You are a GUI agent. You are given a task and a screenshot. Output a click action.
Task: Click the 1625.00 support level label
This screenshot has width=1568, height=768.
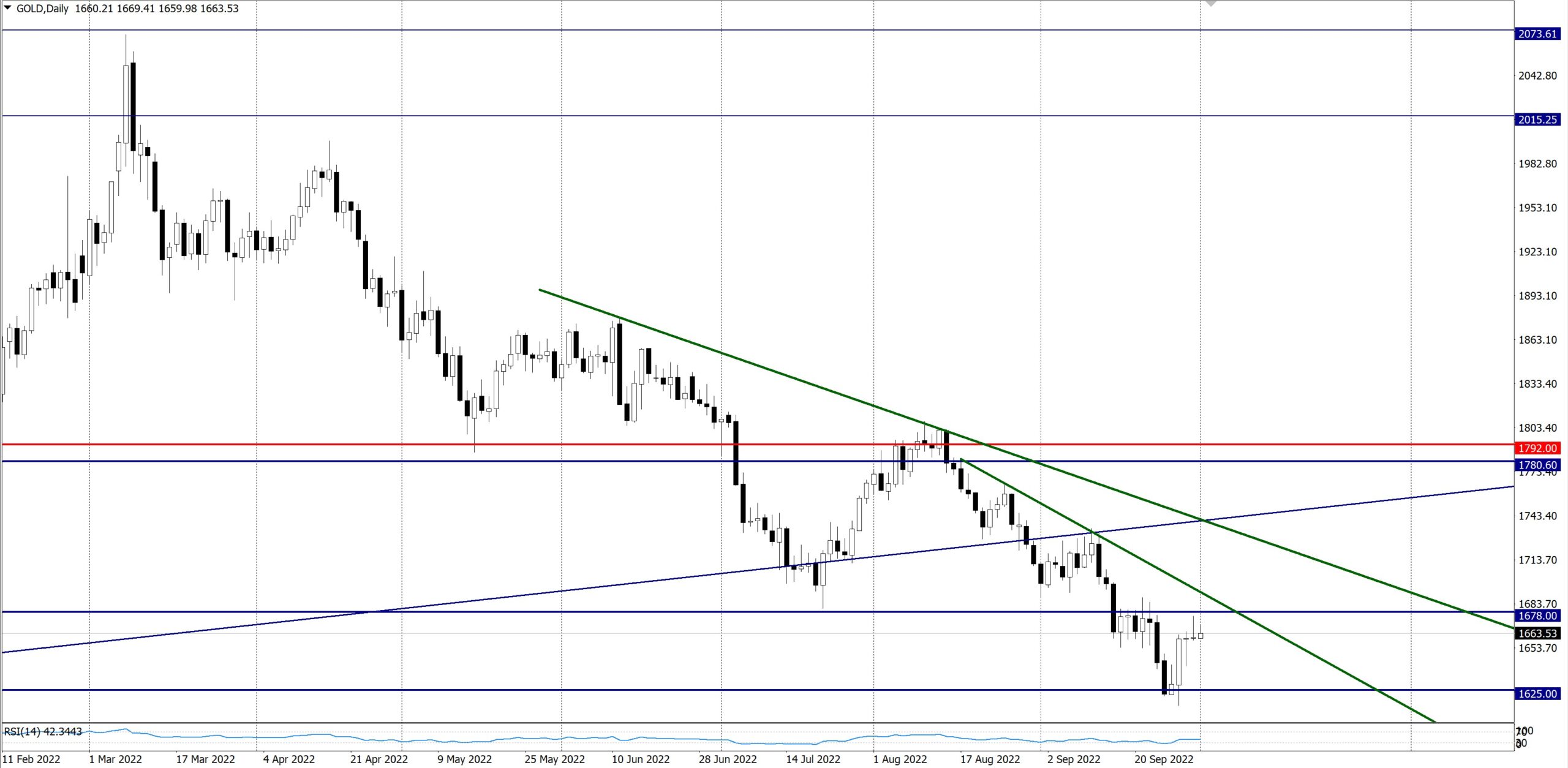tap(1537, 693)
